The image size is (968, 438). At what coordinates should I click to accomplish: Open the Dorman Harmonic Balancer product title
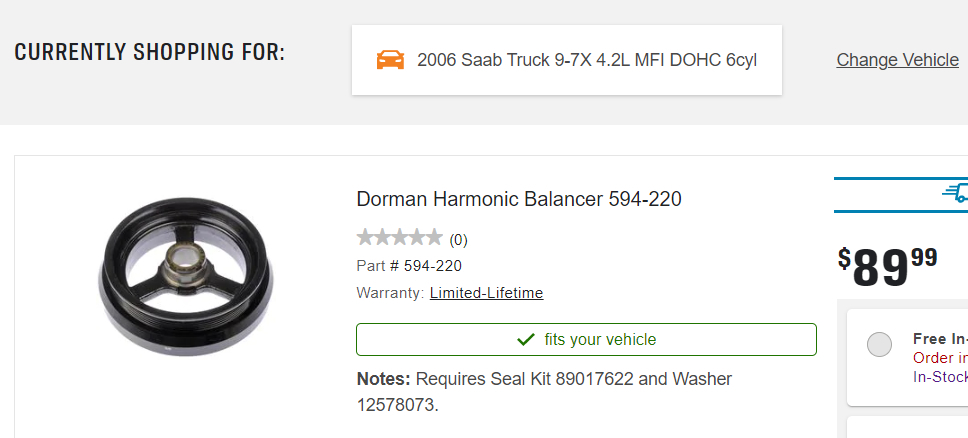click(519, 199)
